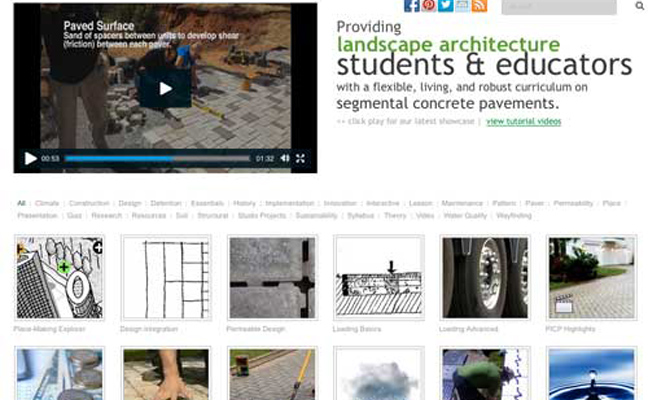648x400 pixels.
Task: Mute the video with speaker icon
Action: pyautogui.click(x=285, y=158)
